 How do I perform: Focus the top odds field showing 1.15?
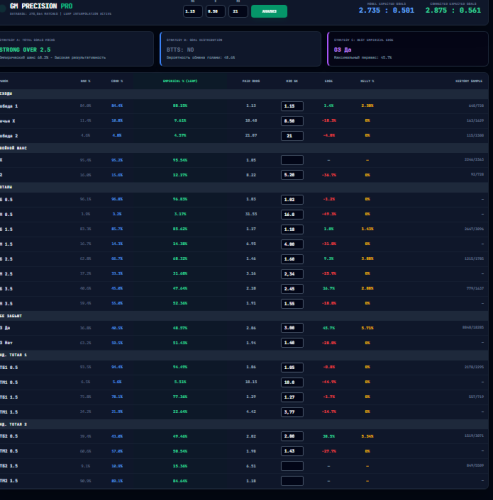[x=193, y=11]
